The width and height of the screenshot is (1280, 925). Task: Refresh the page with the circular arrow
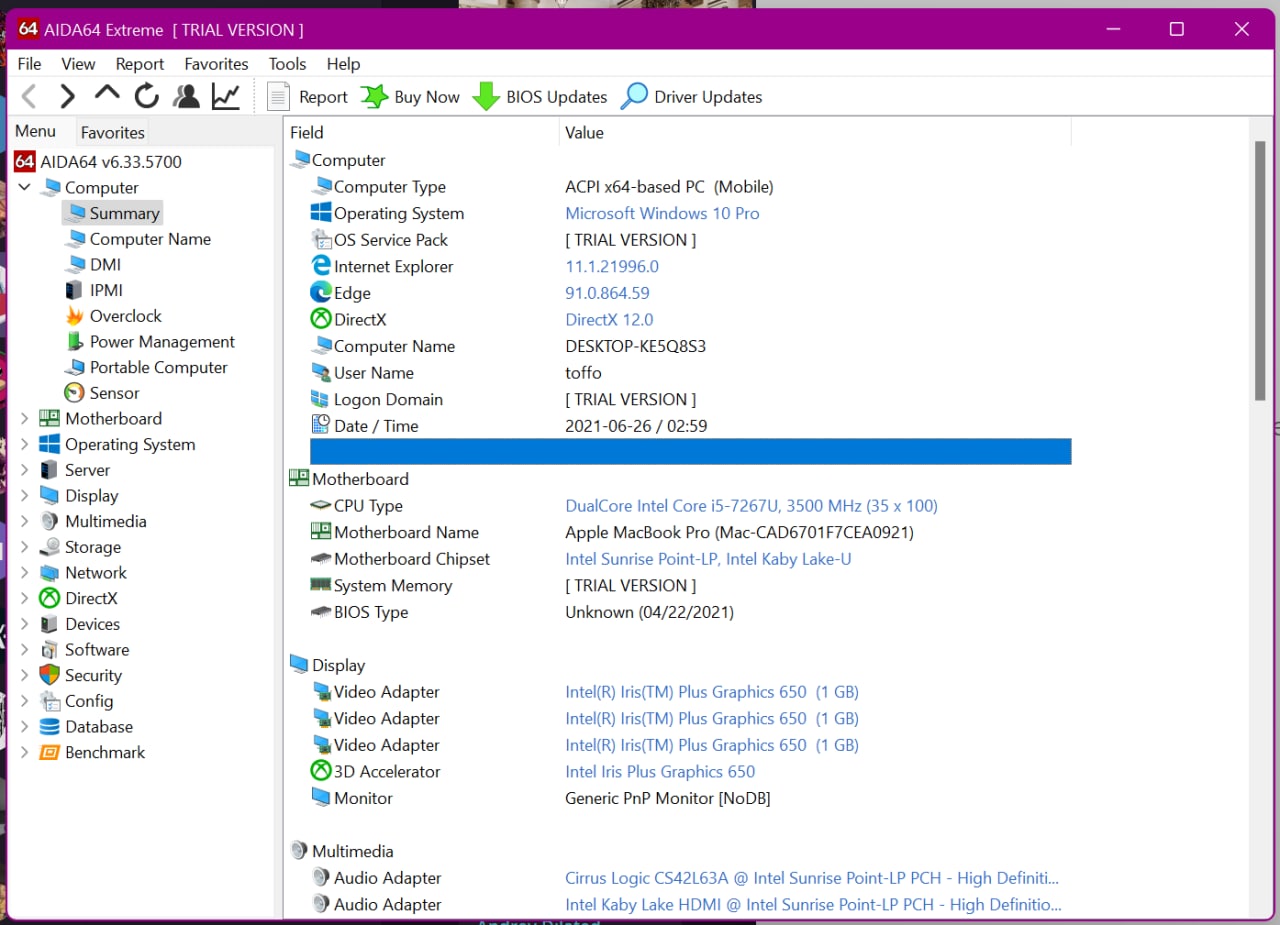coord(147,97)
